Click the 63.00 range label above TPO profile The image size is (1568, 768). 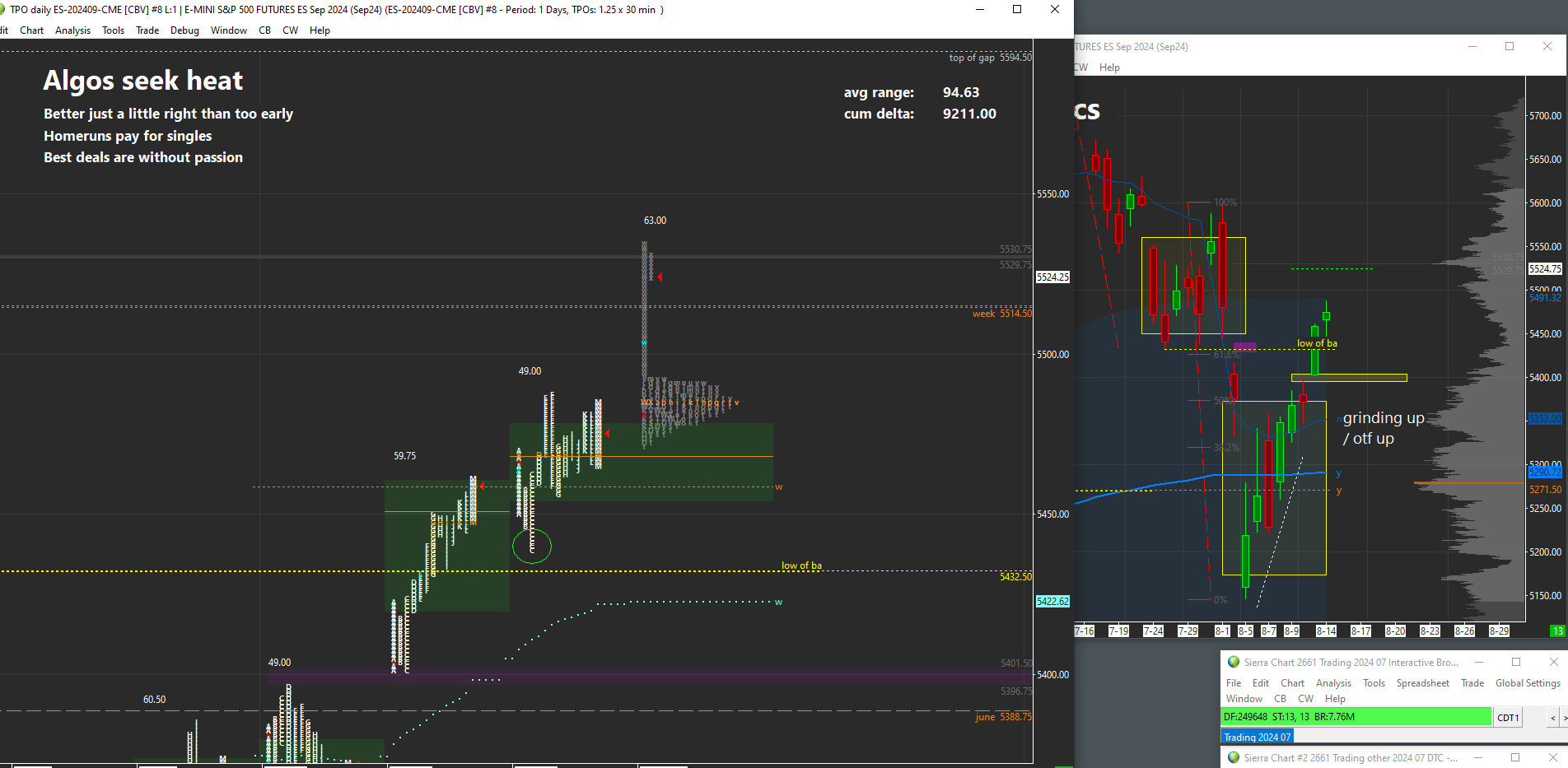tap(655, 221)
